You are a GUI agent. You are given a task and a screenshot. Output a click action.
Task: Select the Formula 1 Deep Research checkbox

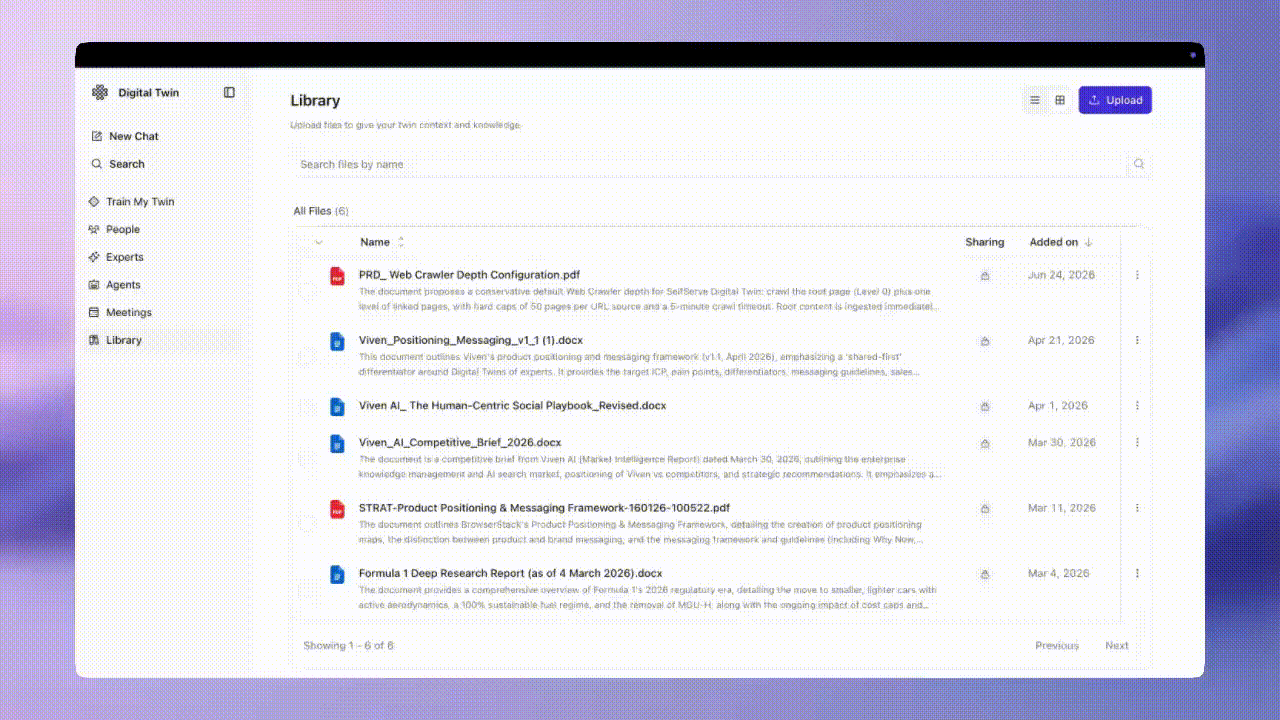[306, 590]
